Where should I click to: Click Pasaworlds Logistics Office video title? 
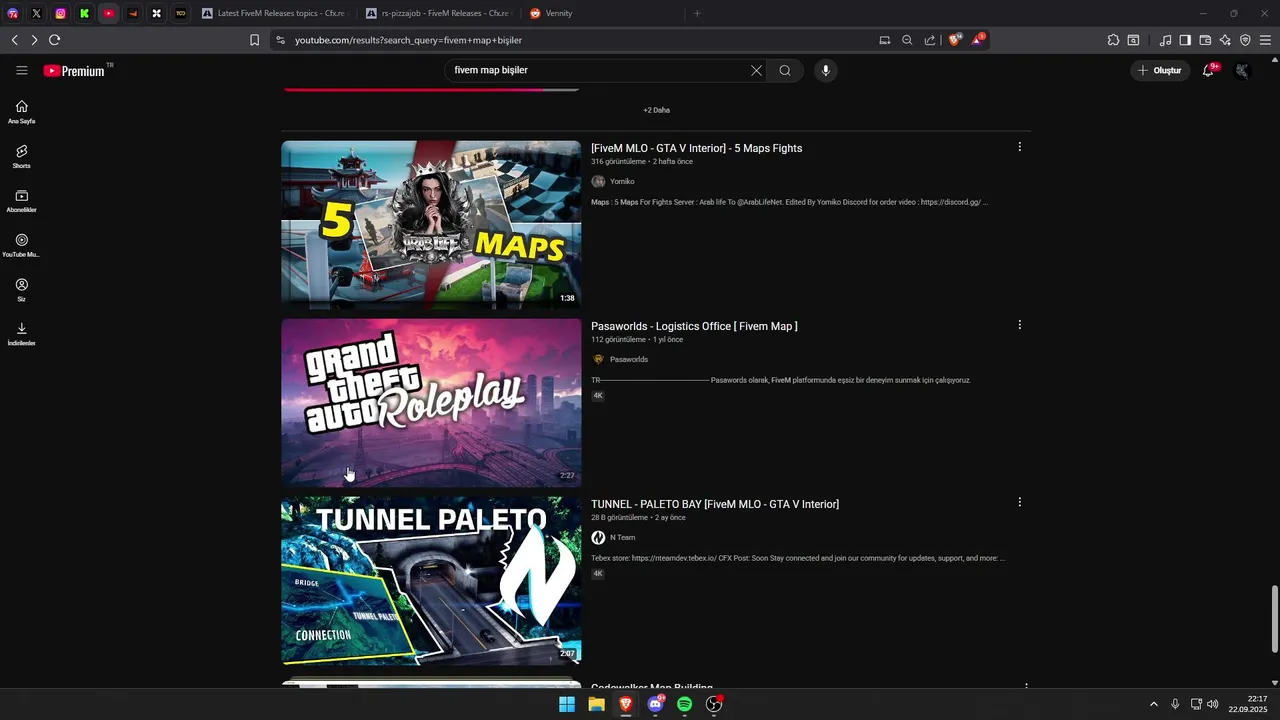[694, 326]
